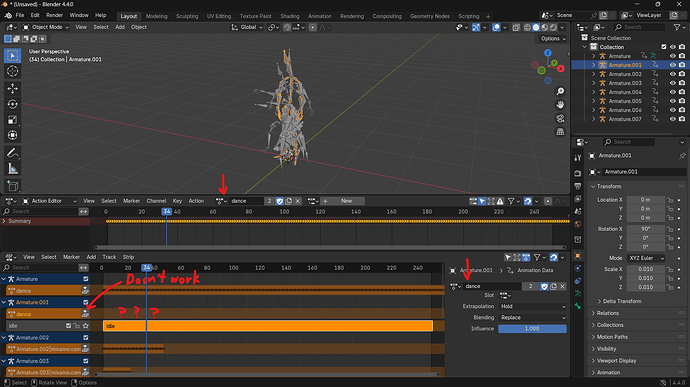The height and width of the screenshot is (387, 690).
Task: Click the zoom magnifier icon in viewport
Action: coord(560,91)
